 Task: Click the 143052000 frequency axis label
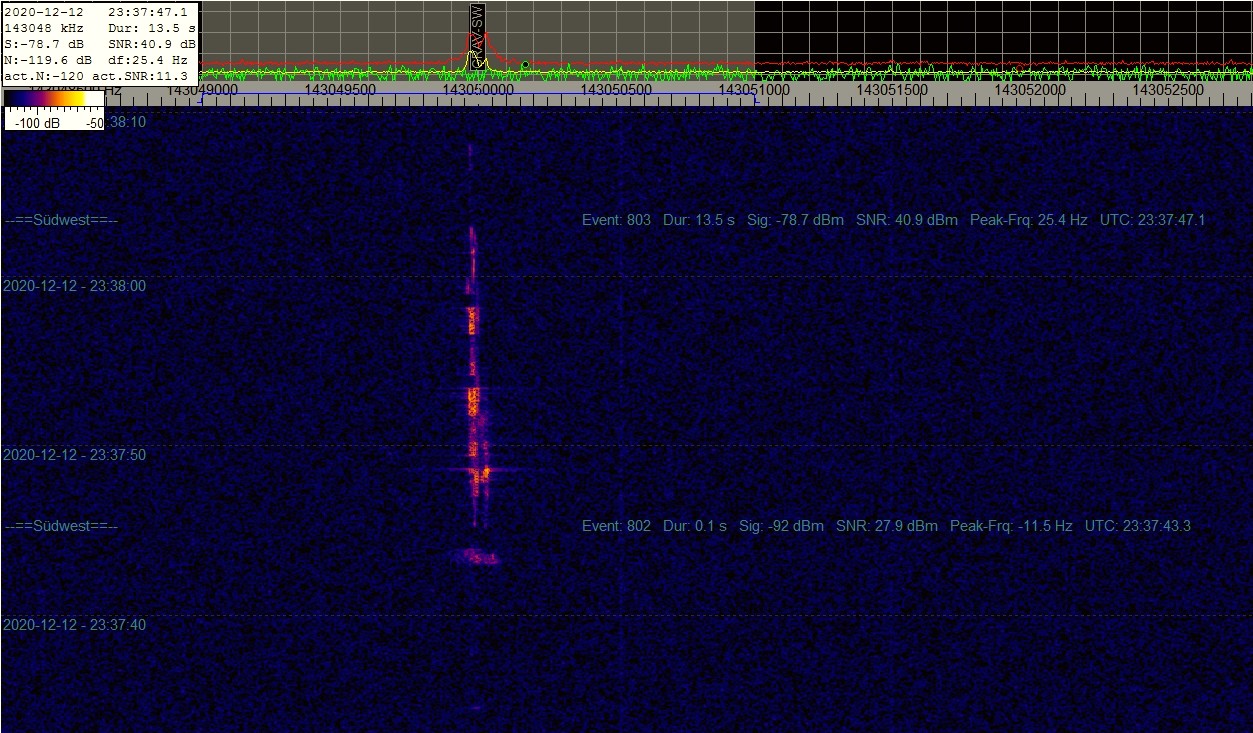click(x=1031, y=90)
